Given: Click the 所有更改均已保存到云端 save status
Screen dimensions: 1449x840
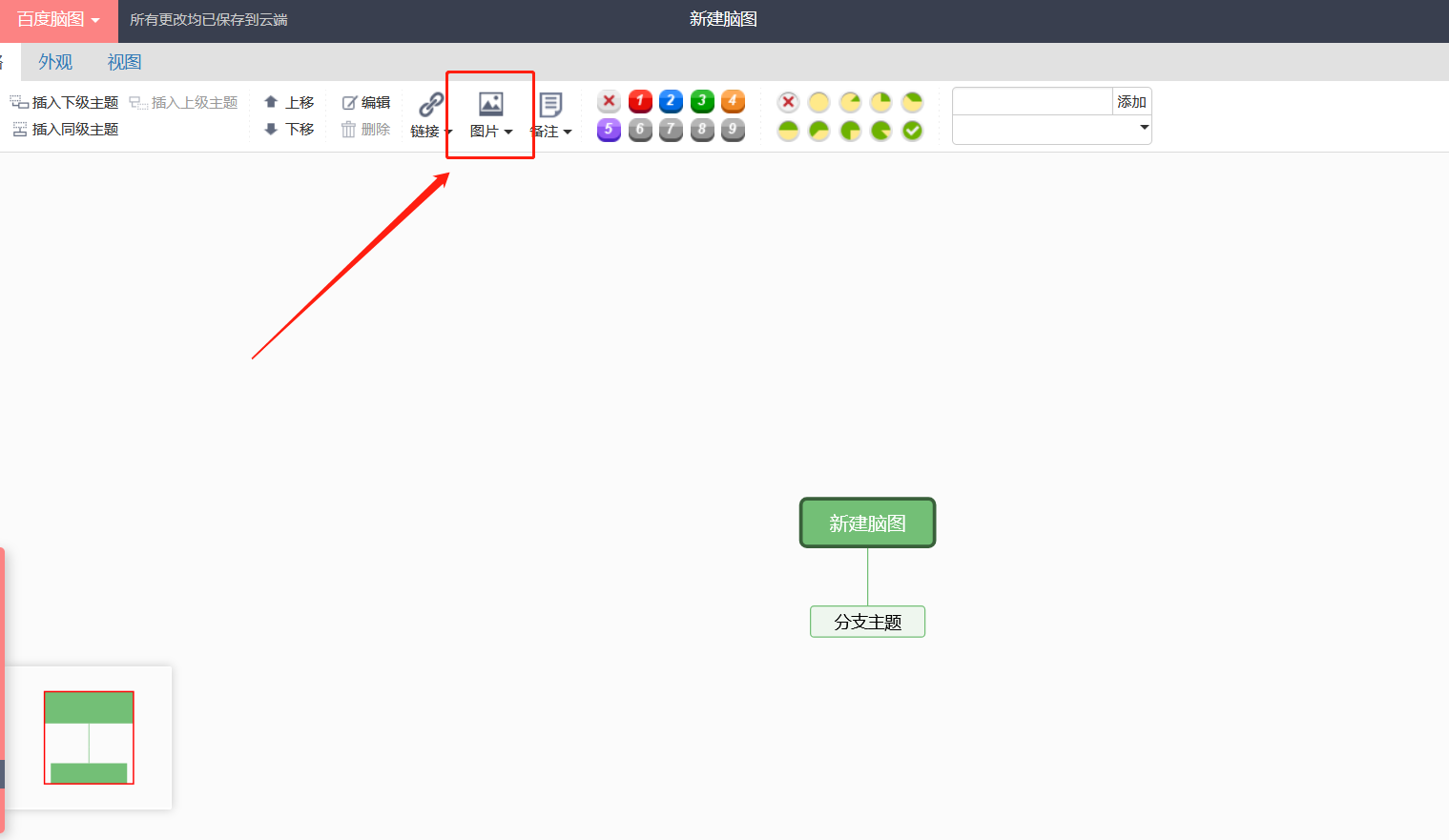Looking at the screenshot, I should [209, 20].
